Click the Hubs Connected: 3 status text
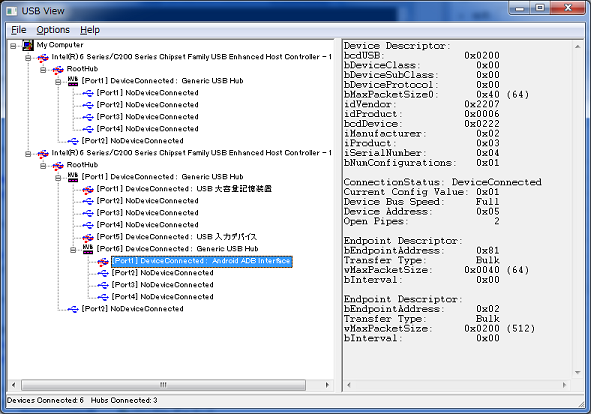This screenshot has height=414, width=591. [124, 400]
